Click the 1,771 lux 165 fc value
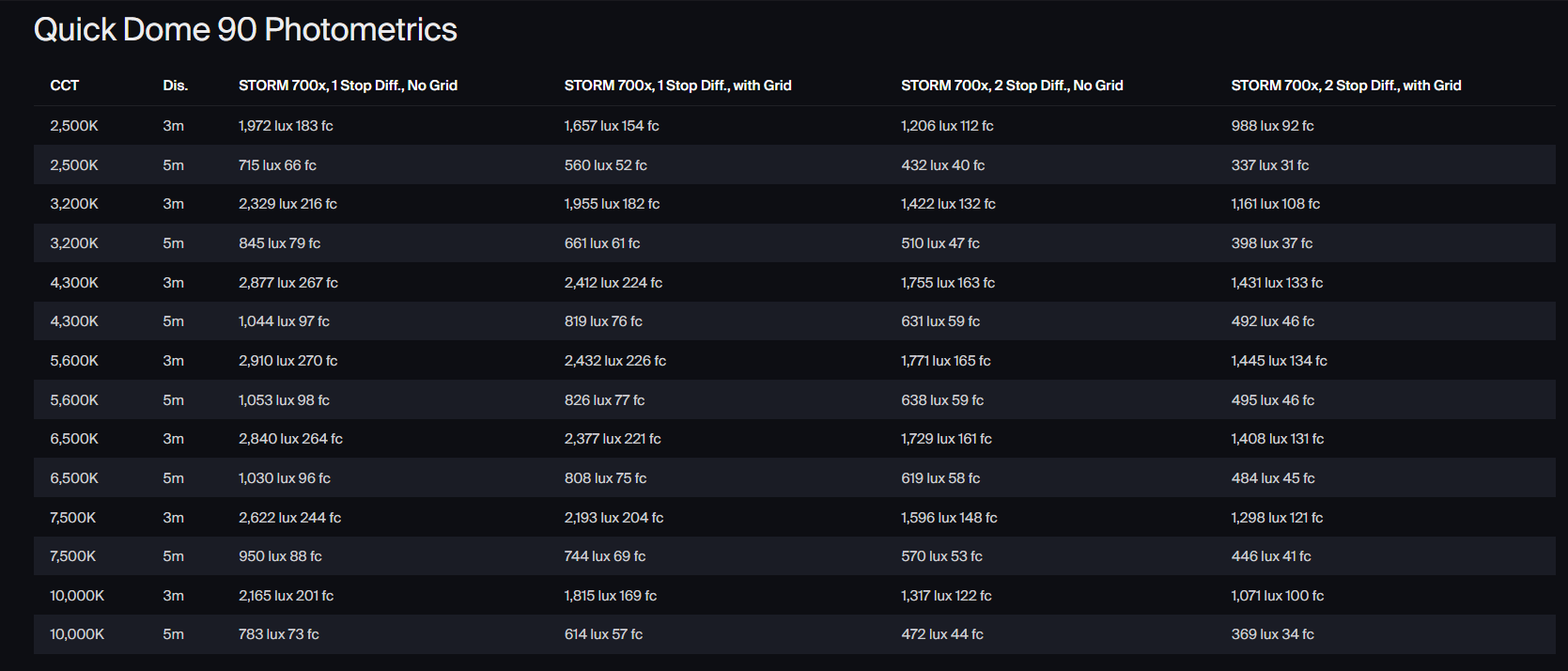Viewport: 1568px width, 671px height. pos(945,361)
